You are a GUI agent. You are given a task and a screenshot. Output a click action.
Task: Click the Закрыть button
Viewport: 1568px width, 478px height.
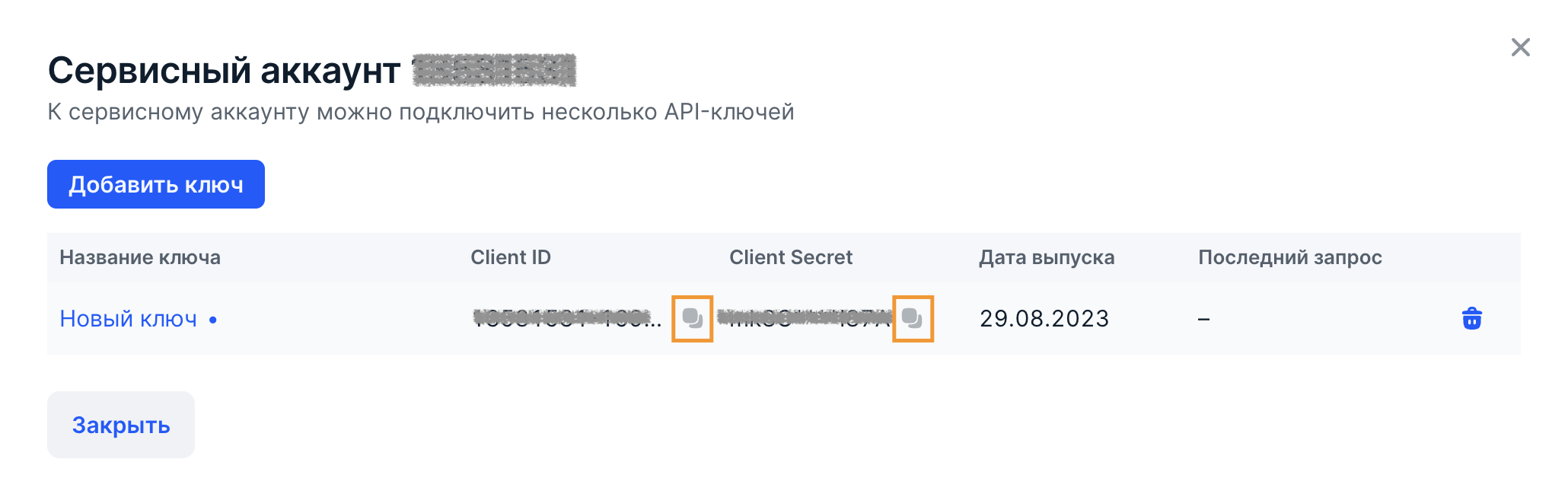(x=121, y=425)
